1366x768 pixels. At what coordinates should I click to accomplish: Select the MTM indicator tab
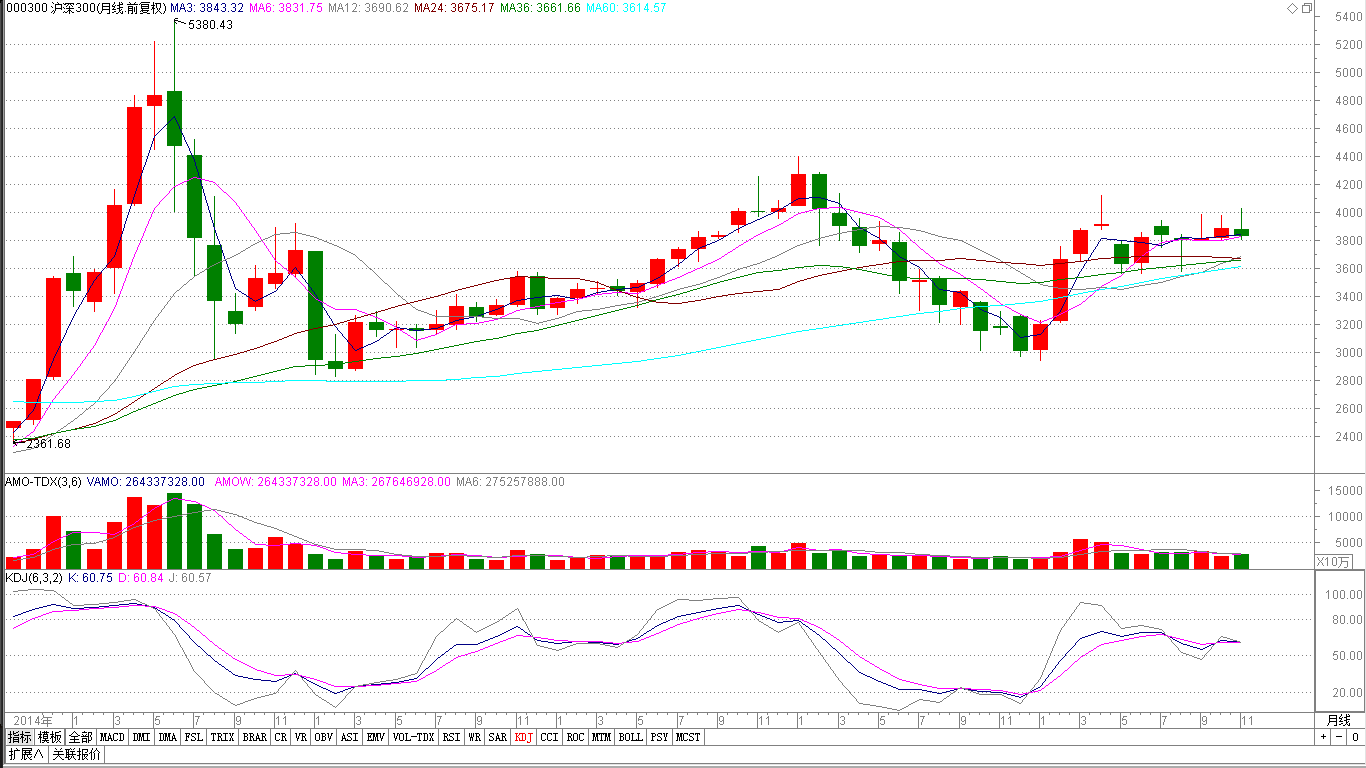[x=600, y=737]
